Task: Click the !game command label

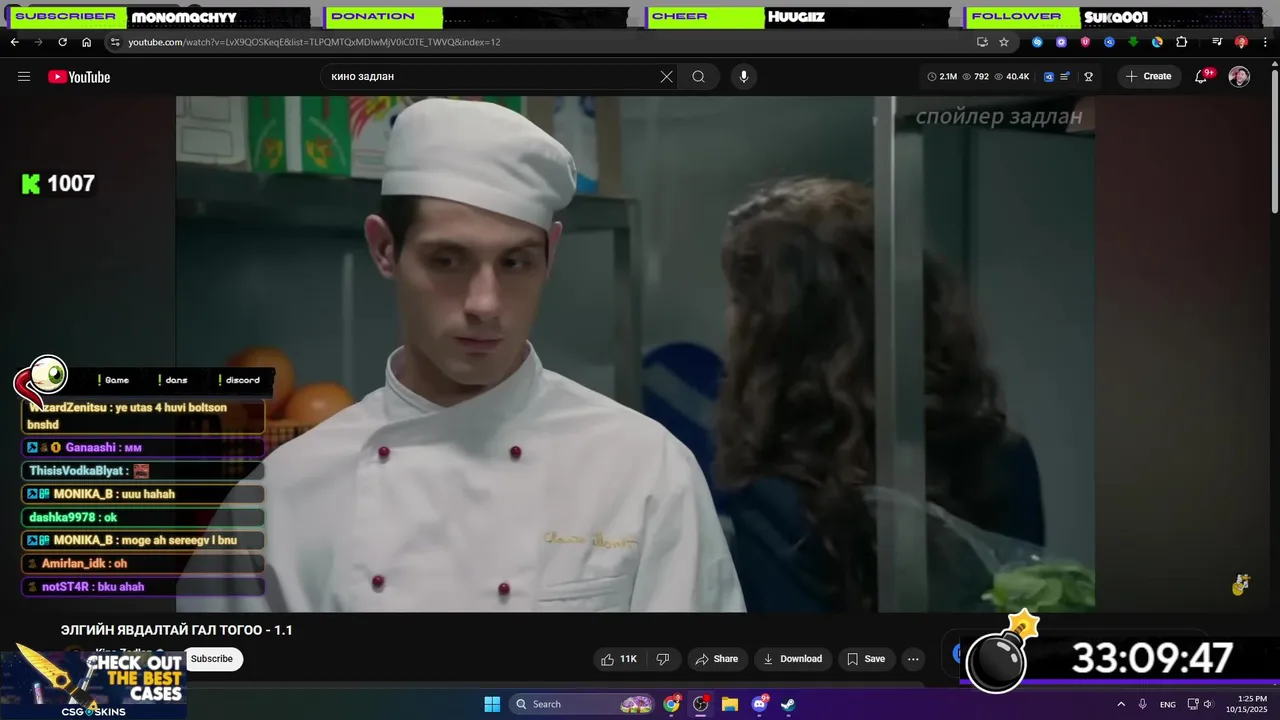Action: tap(114, 380)
